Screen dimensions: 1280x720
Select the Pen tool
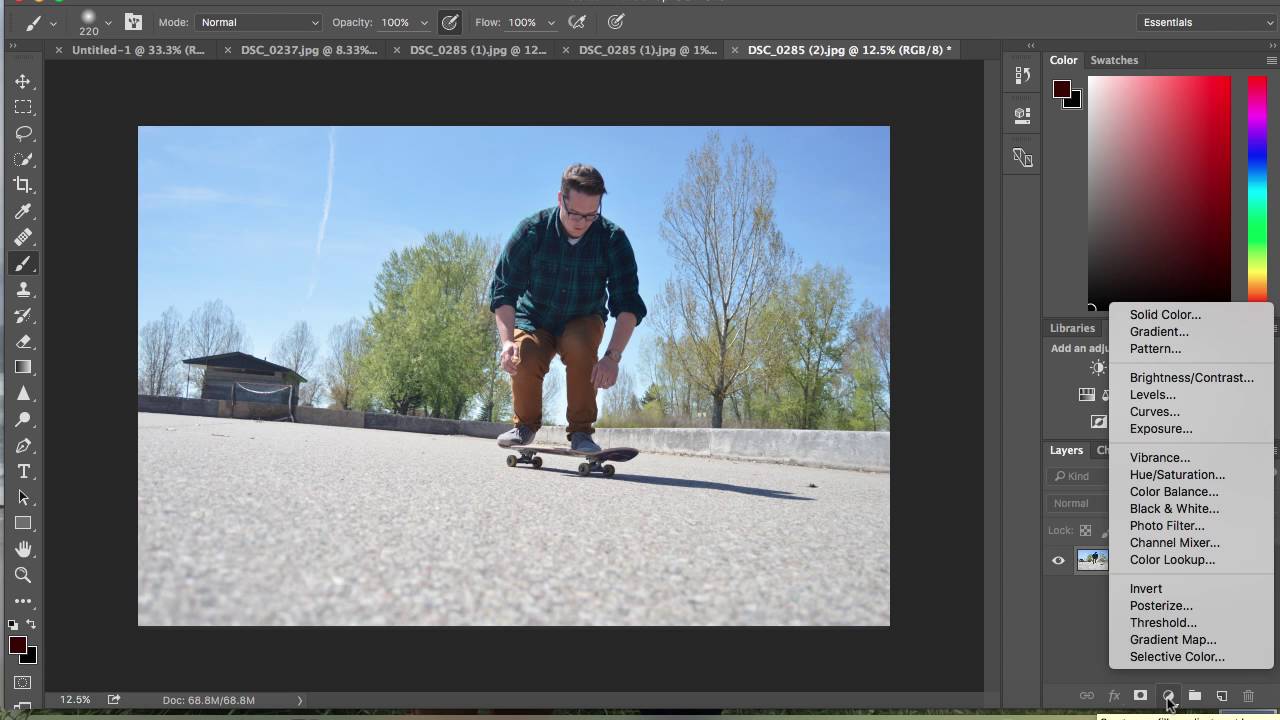pos(23,446)
